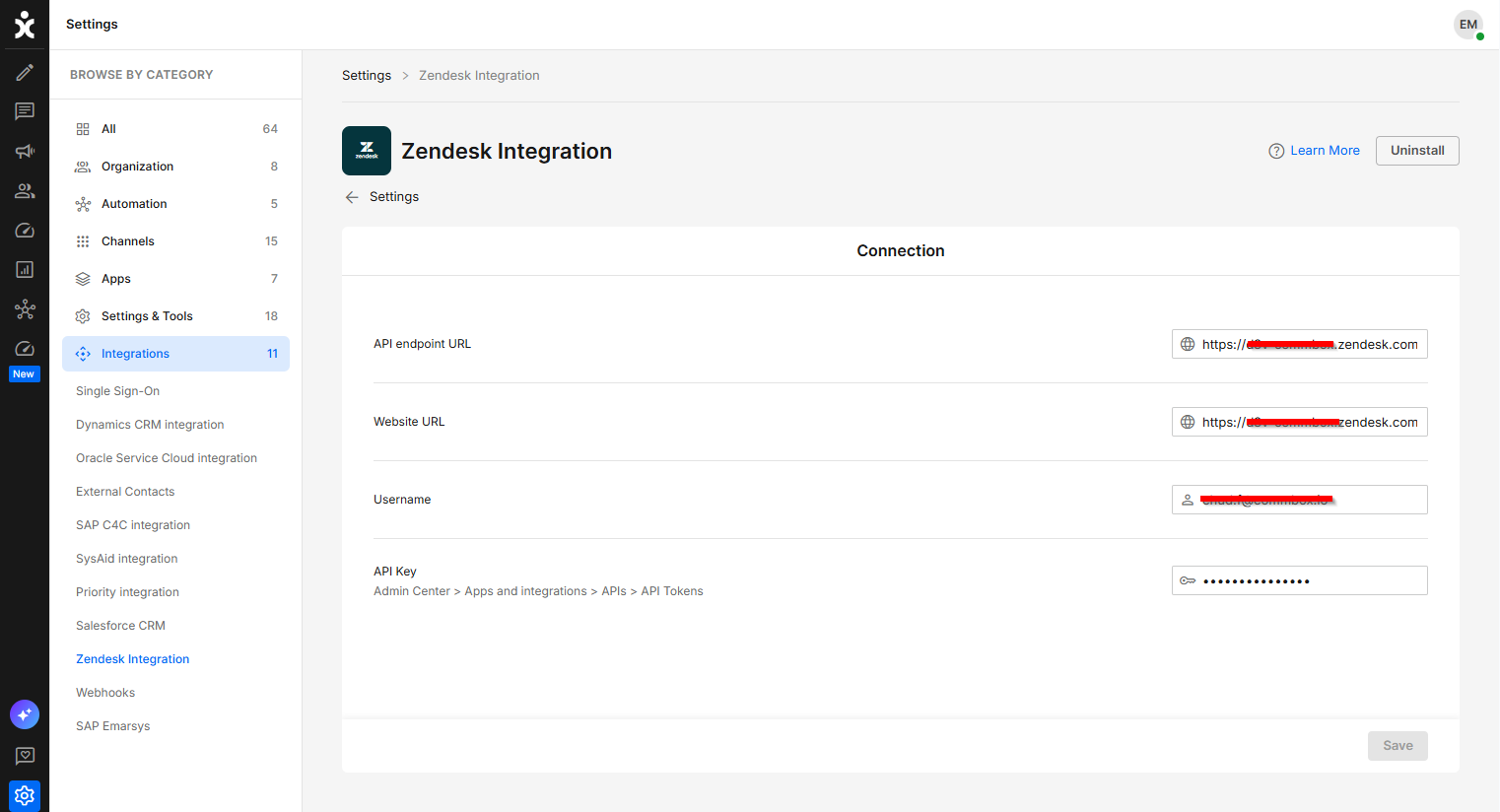Open External Contacts
Image resolution: width=1500 pixels, height=812 pixels.
tap(125, 492)
